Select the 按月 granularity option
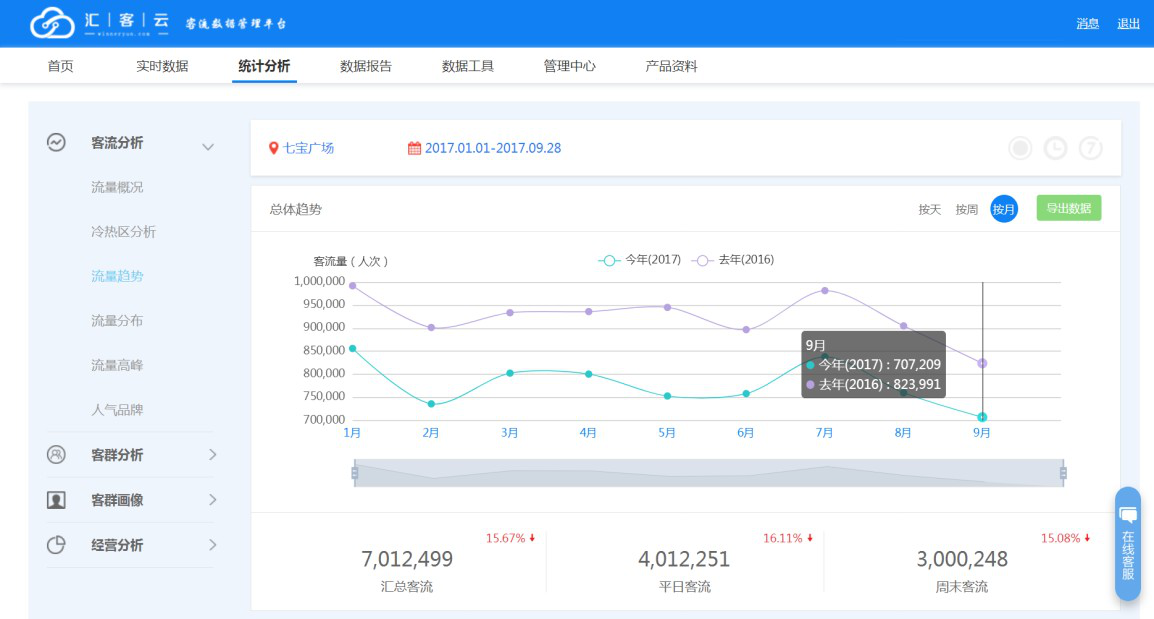Viewport: 1154px width, 619px height. point(1004,209)
